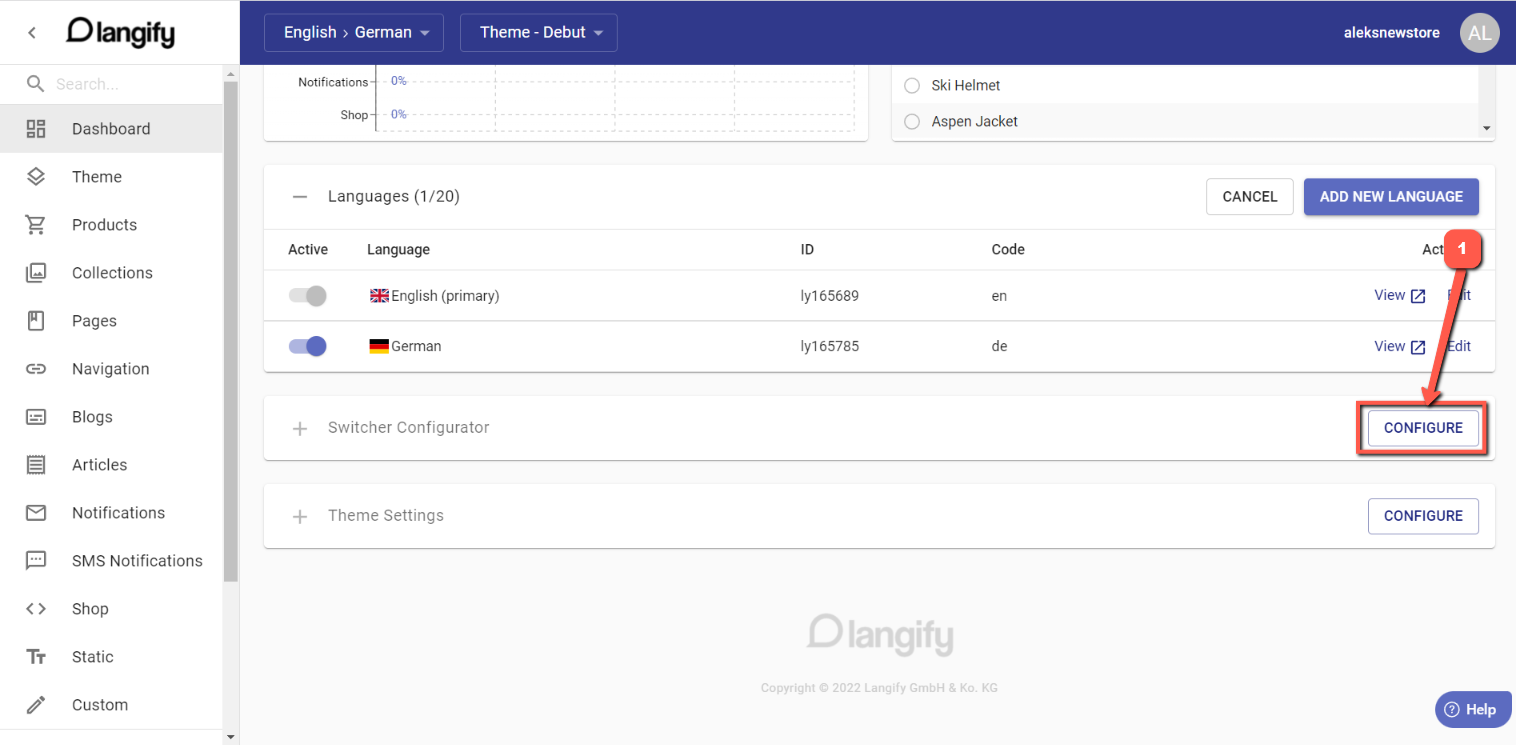The width and height of the screenshot is (1516, 745).
Task: Click the Static text-size icon
Action: 36,657
